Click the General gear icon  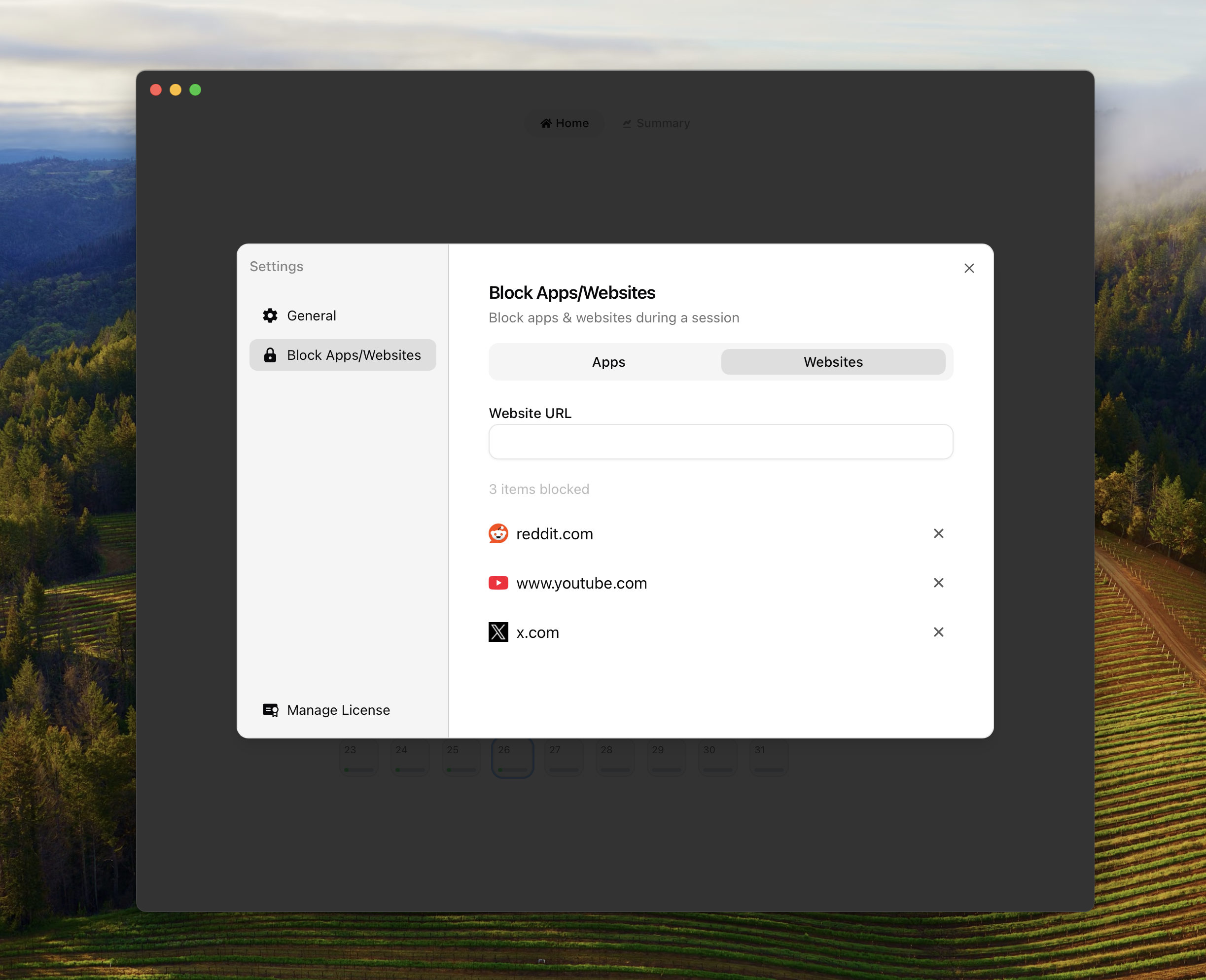click(x=270, y=315)
